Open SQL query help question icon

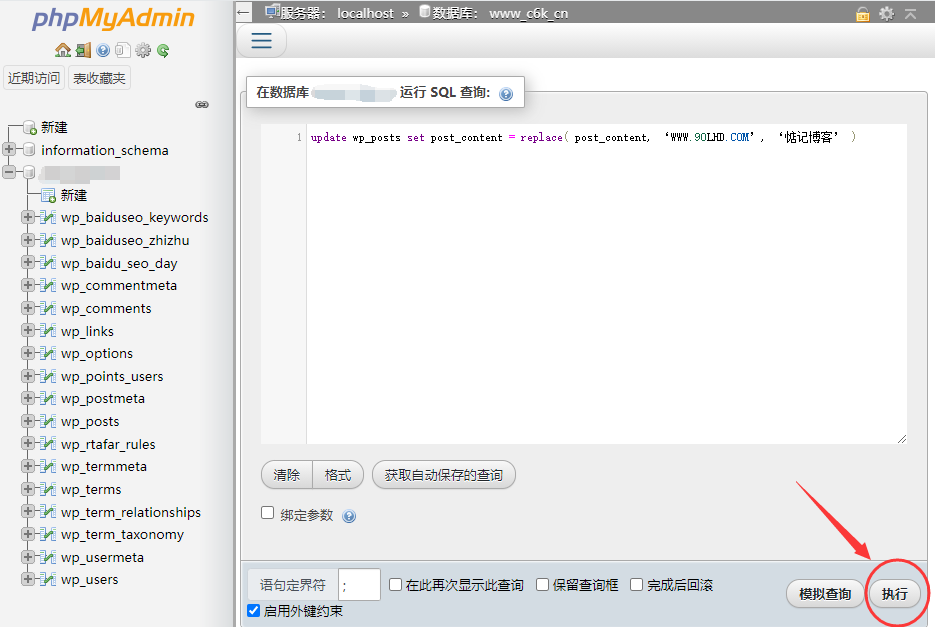point(506,94)
